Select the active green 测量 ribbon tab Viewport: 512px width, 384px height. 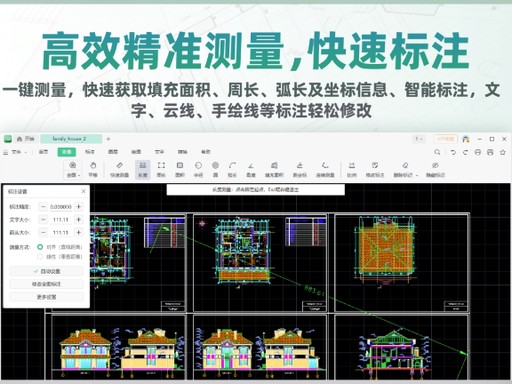(67, 152)
